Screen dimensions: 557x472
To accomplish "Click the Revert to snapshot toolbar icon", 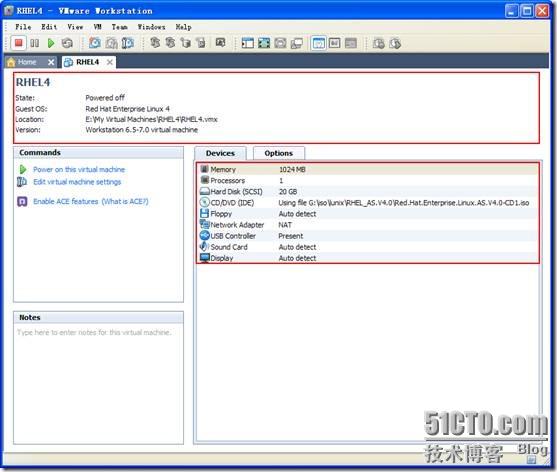I will [x=112, y=43].
